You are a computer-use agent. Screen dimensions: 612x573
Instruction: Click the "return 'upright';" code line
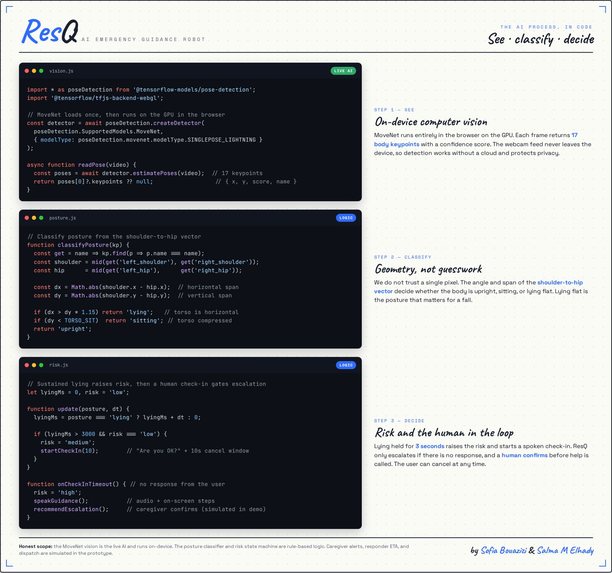[x=62, y=329]
